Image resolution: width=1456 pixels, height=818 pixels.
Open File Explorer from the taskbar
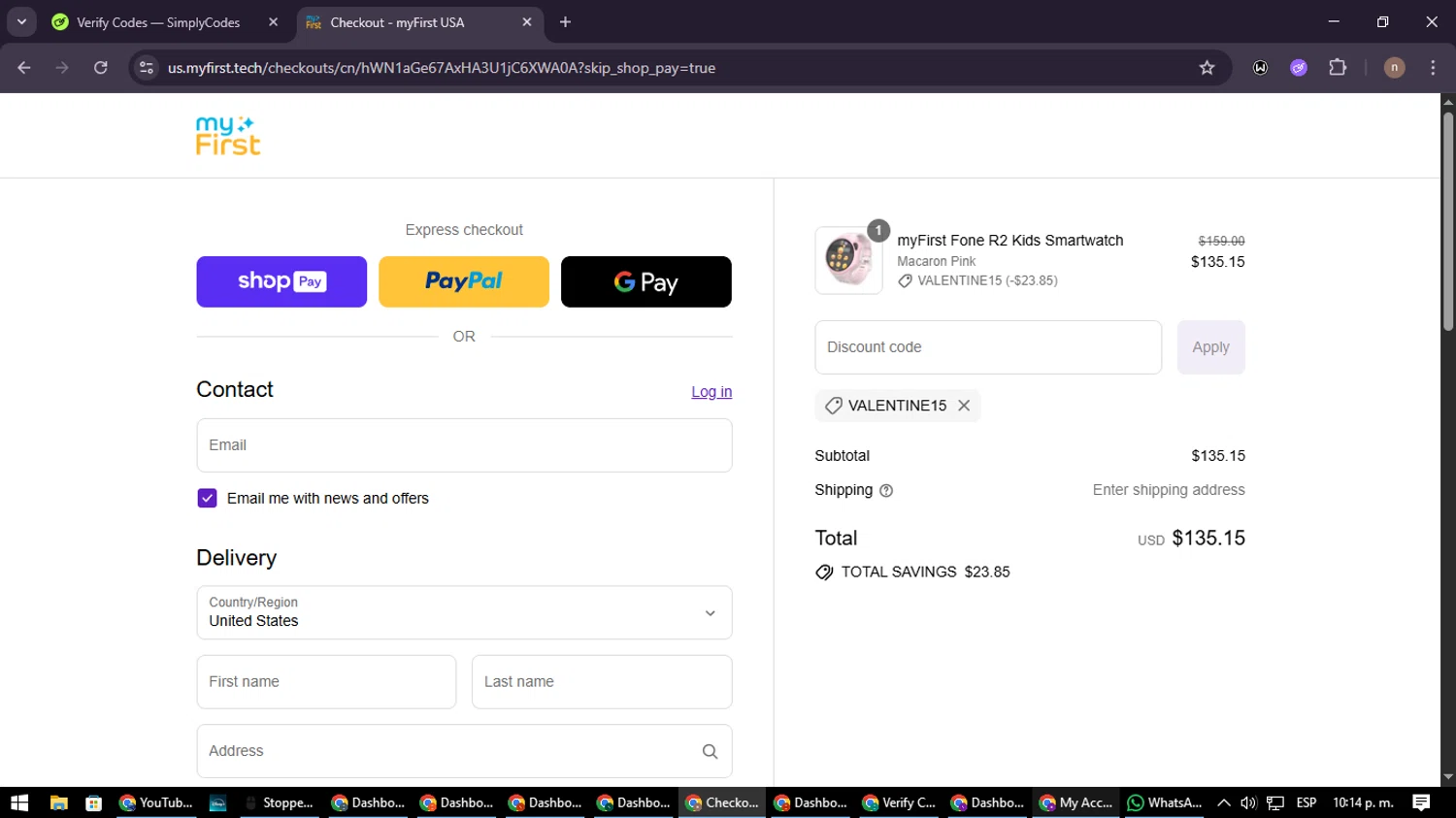click(x=58, y=802)
